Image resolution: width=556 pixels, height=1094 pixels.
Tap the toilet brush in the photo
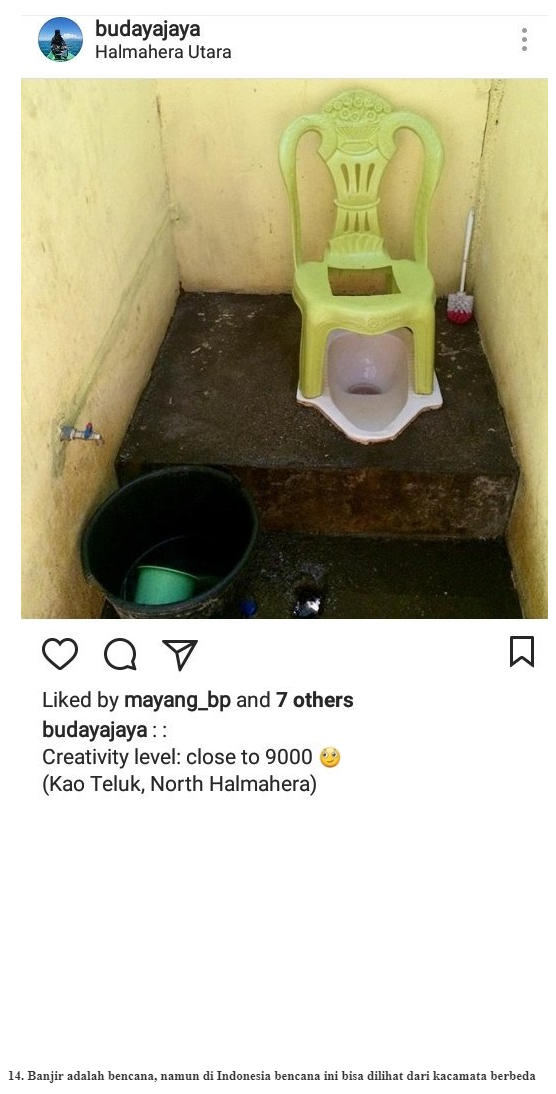[462, 267]
